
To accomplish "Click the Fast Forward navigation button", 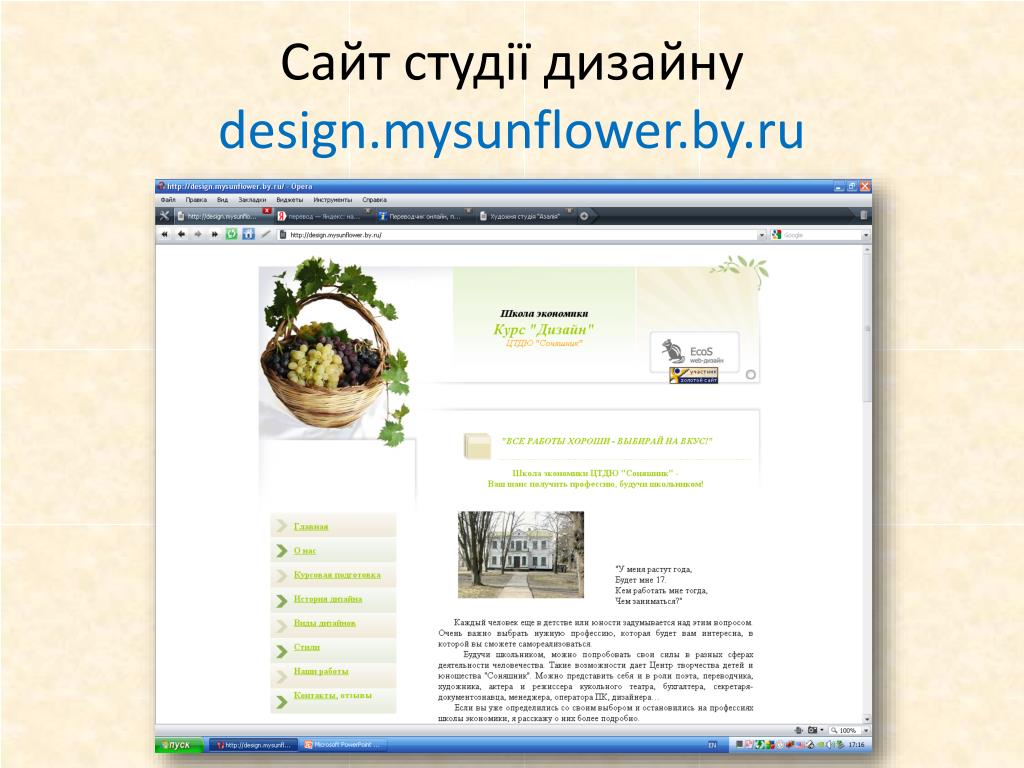I will click(214, 234).
